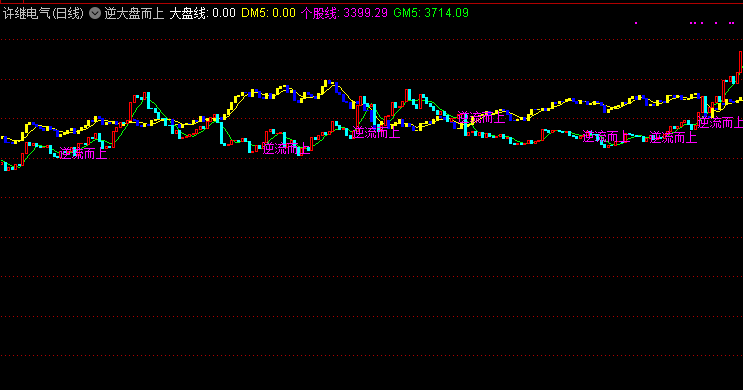Select the 大盘线: 0.00 value label
743x390 pixels.
202,13
